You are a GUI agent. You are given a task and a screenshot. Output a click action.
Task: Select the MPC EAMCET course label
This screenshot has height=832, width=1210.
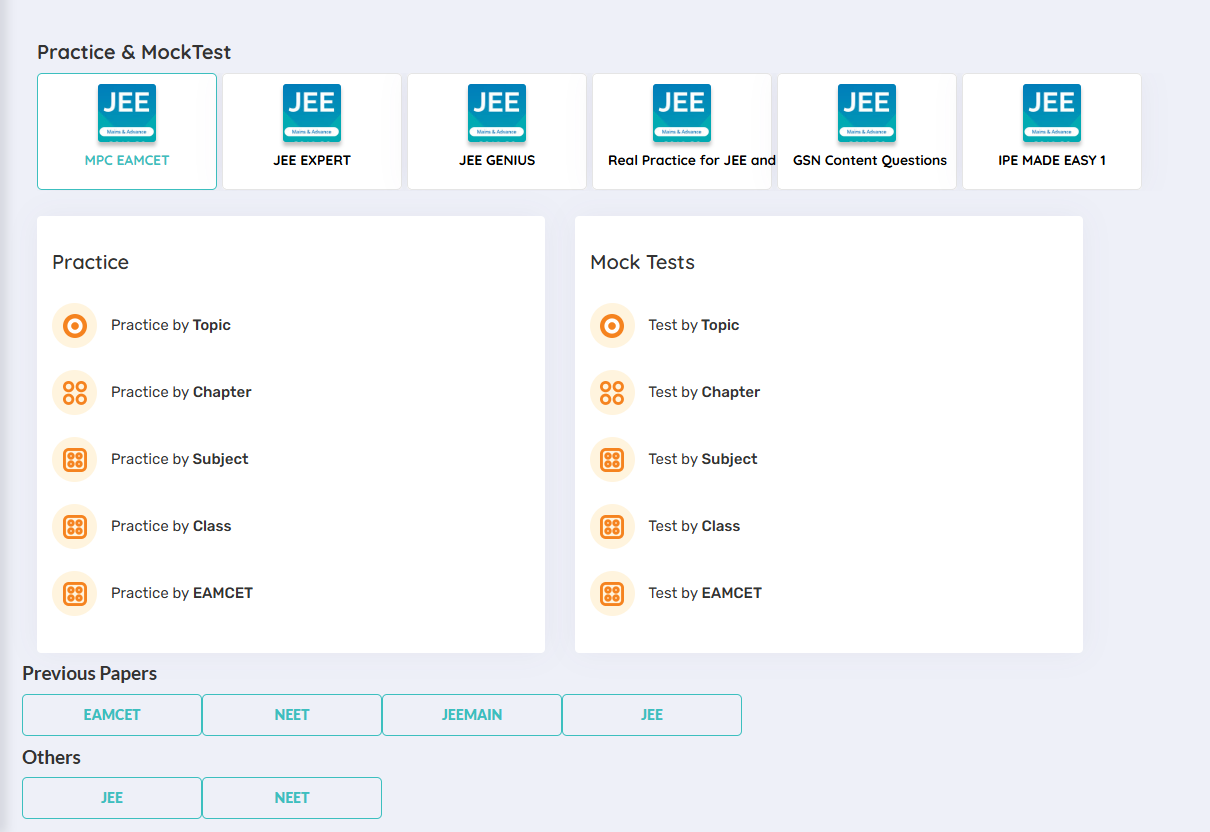click(127, 160)
